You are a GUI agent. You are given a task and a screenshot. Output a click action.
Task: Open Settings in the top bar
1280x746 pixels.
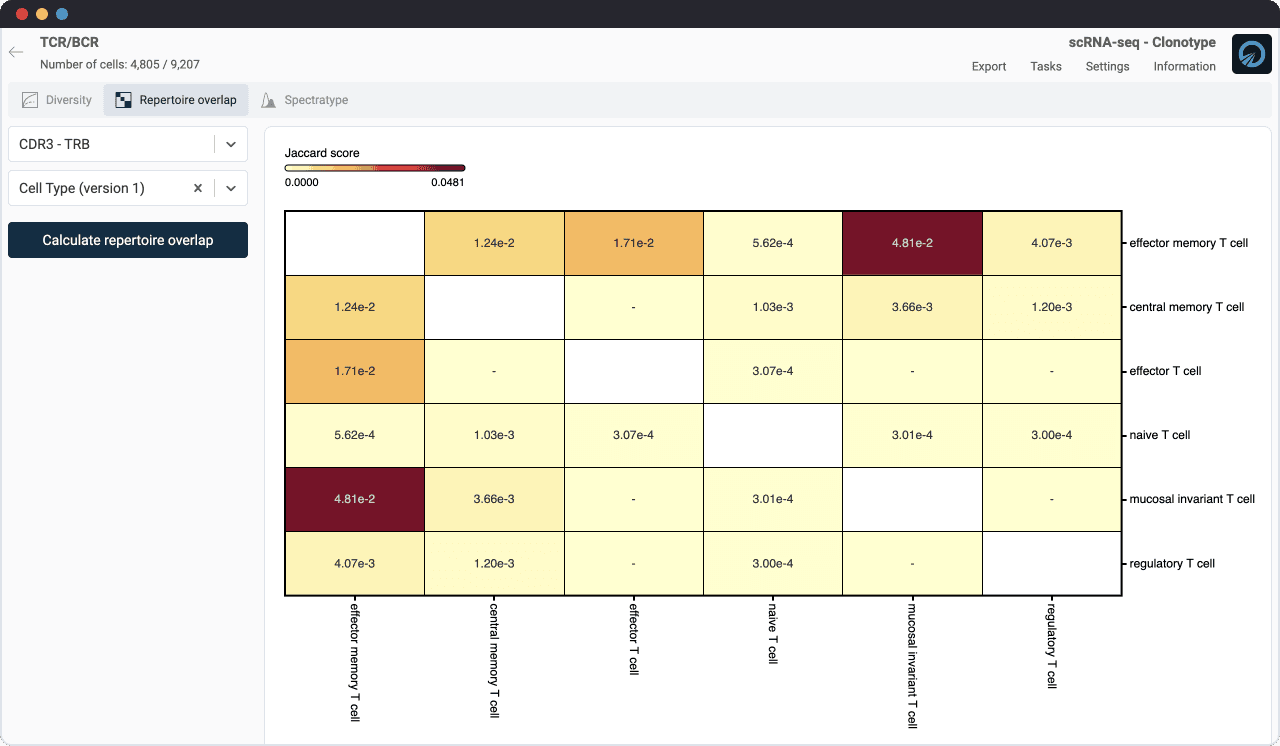(1107, 66)
